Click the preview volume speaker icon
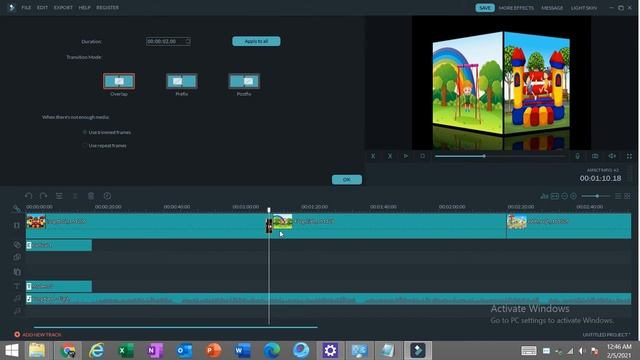 612,156
